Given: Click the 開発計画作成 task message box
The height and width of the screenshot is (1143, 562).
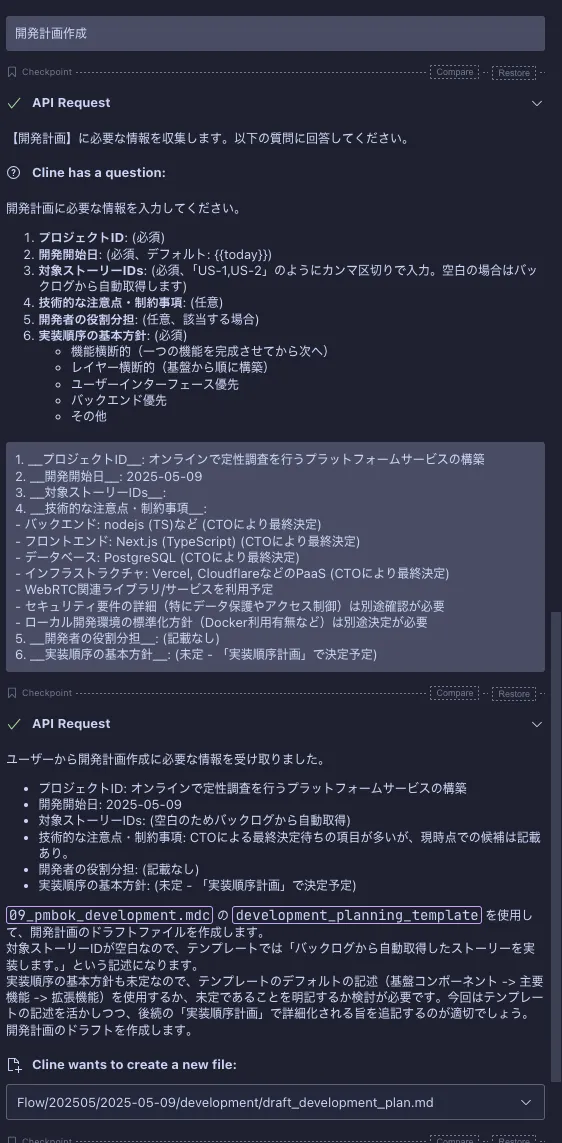Looking at the screenshot, I should point(276,34).
